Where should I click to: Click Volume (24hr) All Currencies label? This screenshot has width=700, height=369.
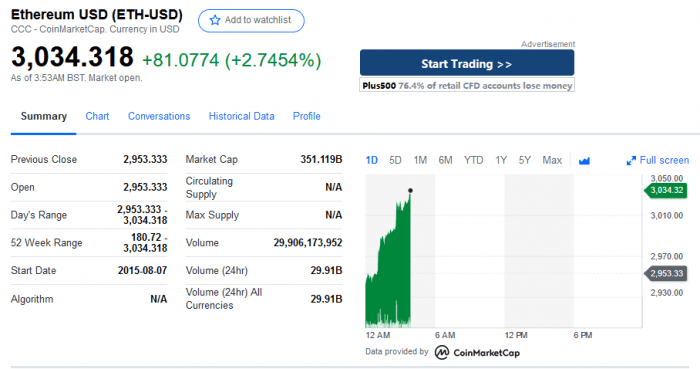click(224, 299)
